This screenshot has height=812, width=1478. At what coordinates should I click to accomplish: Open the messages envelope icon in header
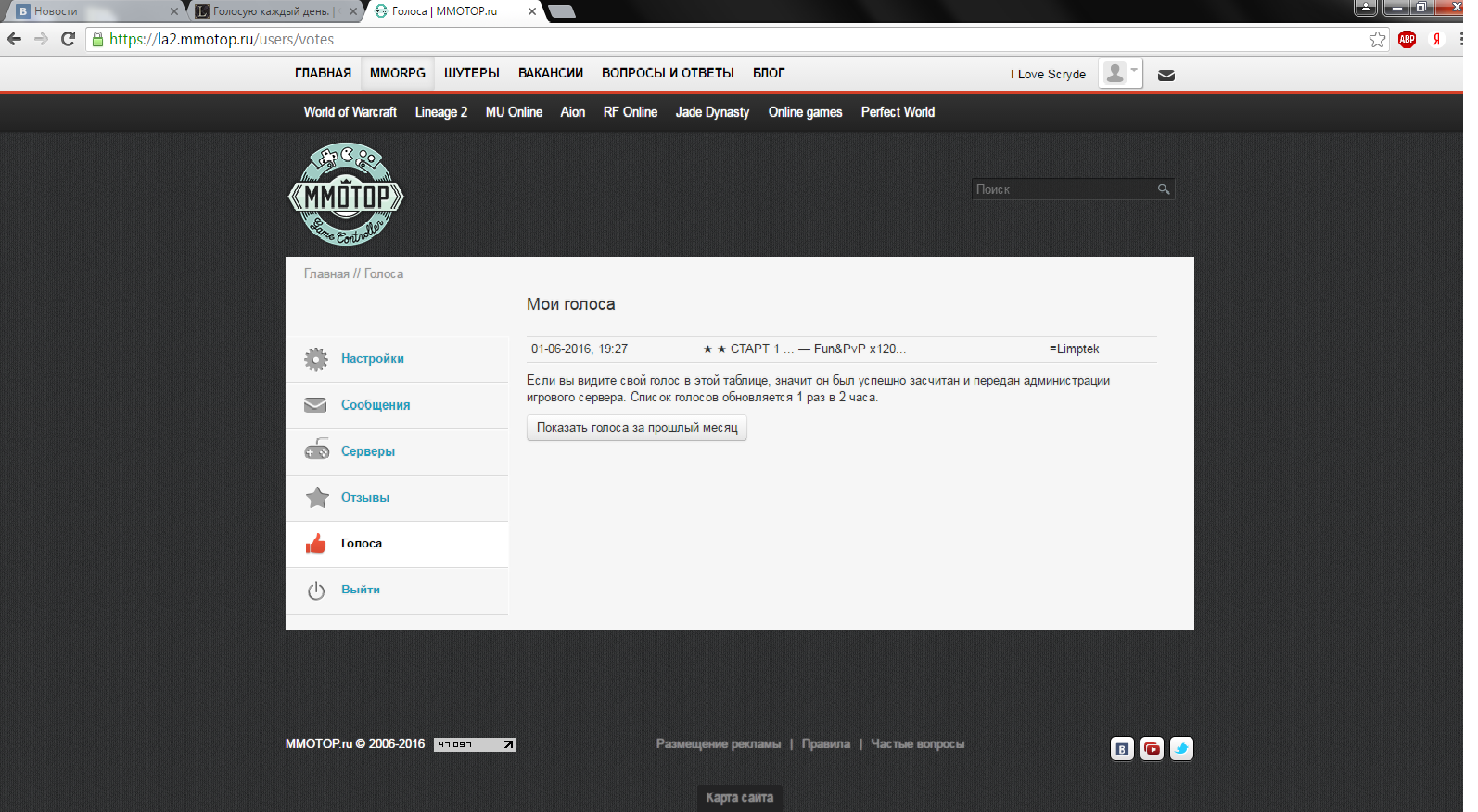[x=1166, y=75]
